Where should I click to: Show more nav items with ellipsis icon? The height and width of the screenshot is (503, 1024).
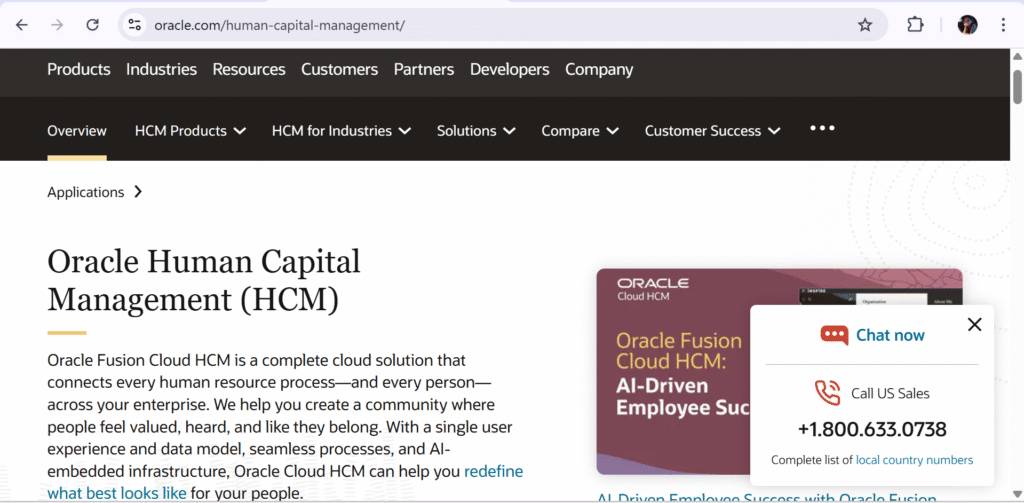point(822,128)
